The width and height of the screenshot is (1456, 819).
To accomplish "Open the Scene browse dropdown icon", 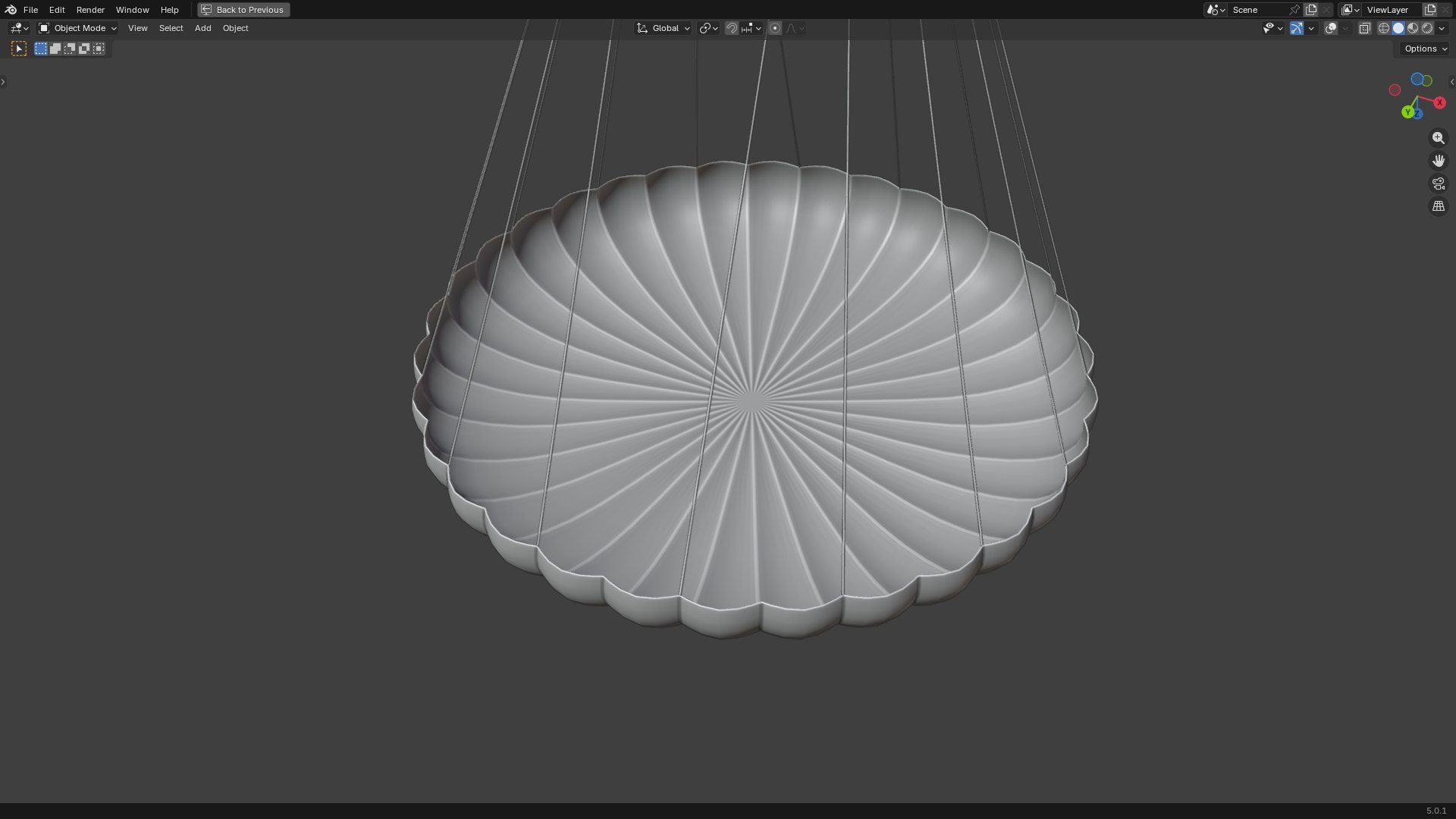I will [x=1216, y=10].
